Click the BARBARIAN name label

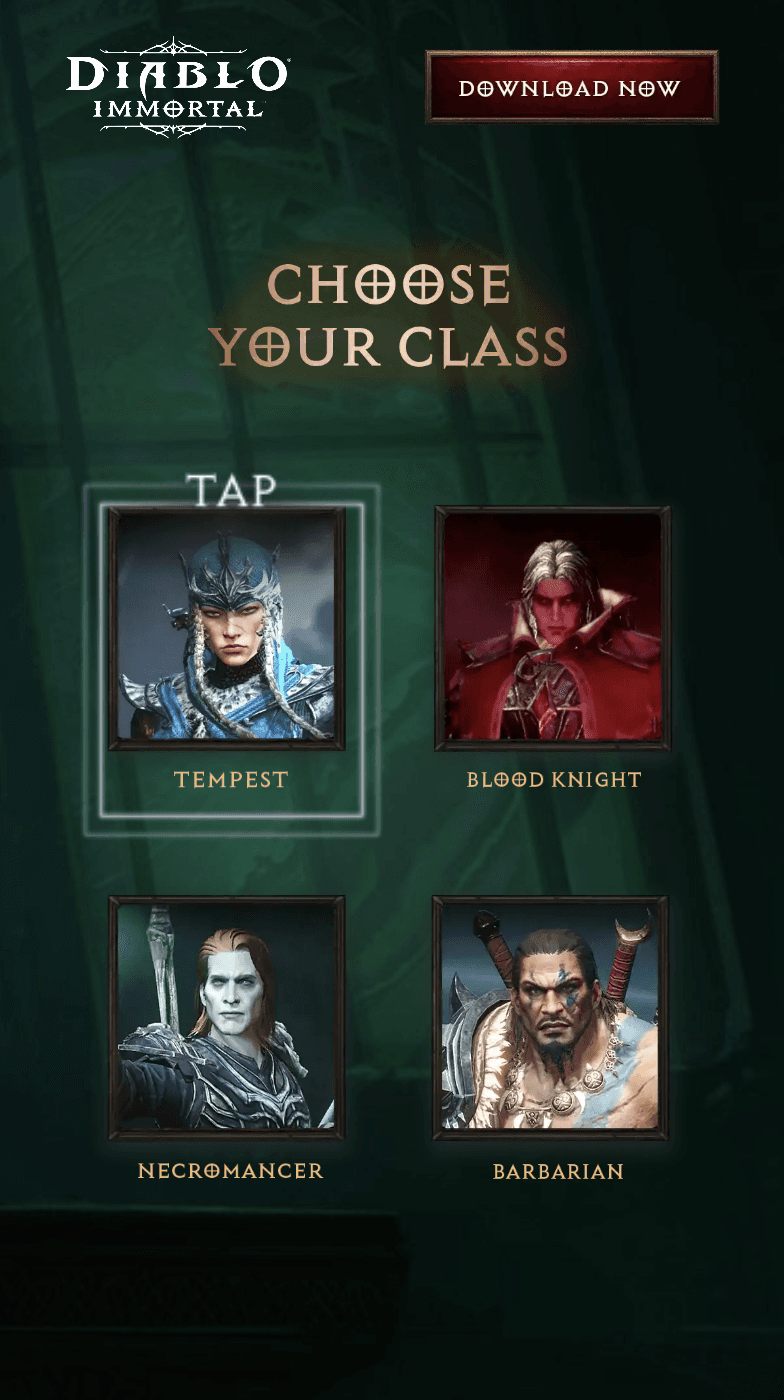coord(558,1172)
